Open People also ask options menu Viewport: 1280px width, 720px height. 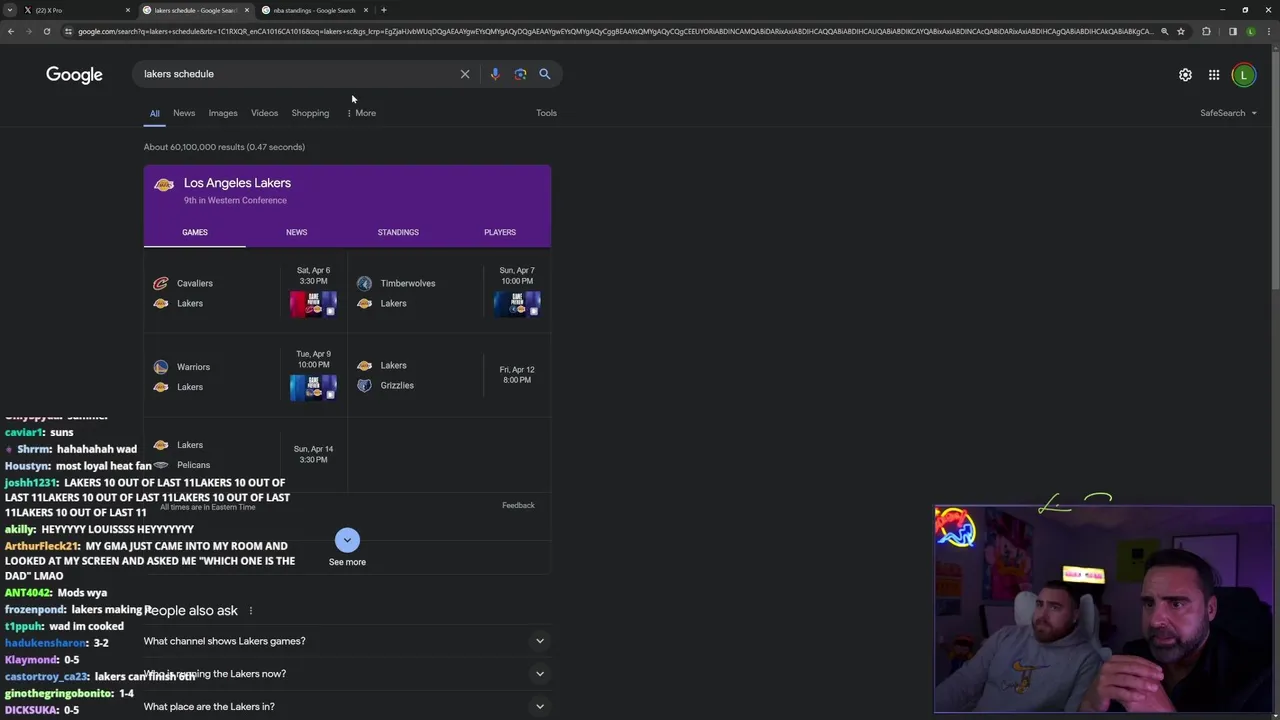pyautogui.click(x=251, y=610)
